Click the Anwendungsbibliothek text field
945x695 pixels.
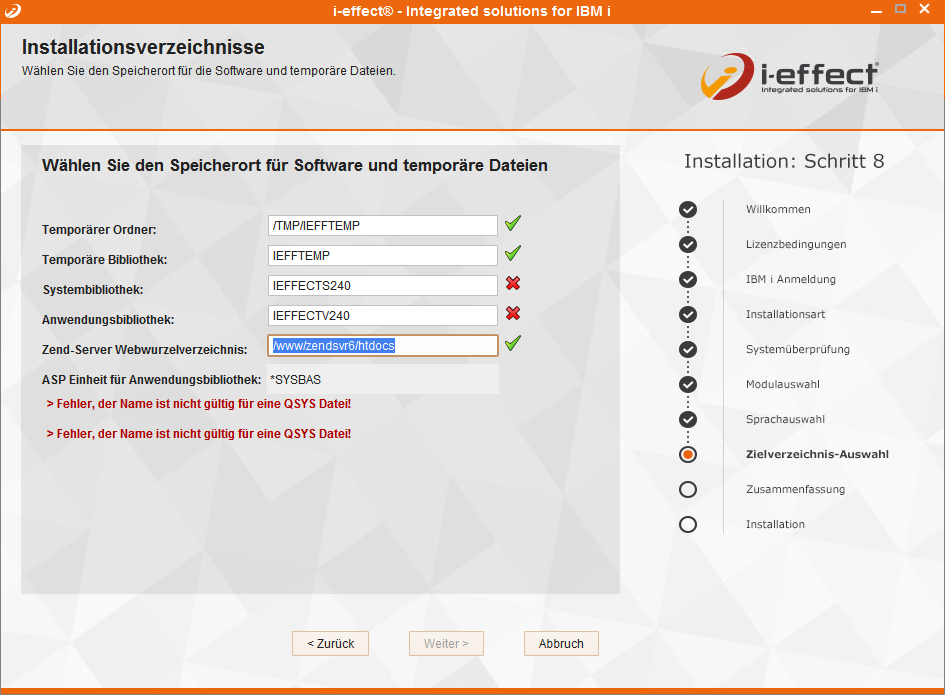pos(383,316)
